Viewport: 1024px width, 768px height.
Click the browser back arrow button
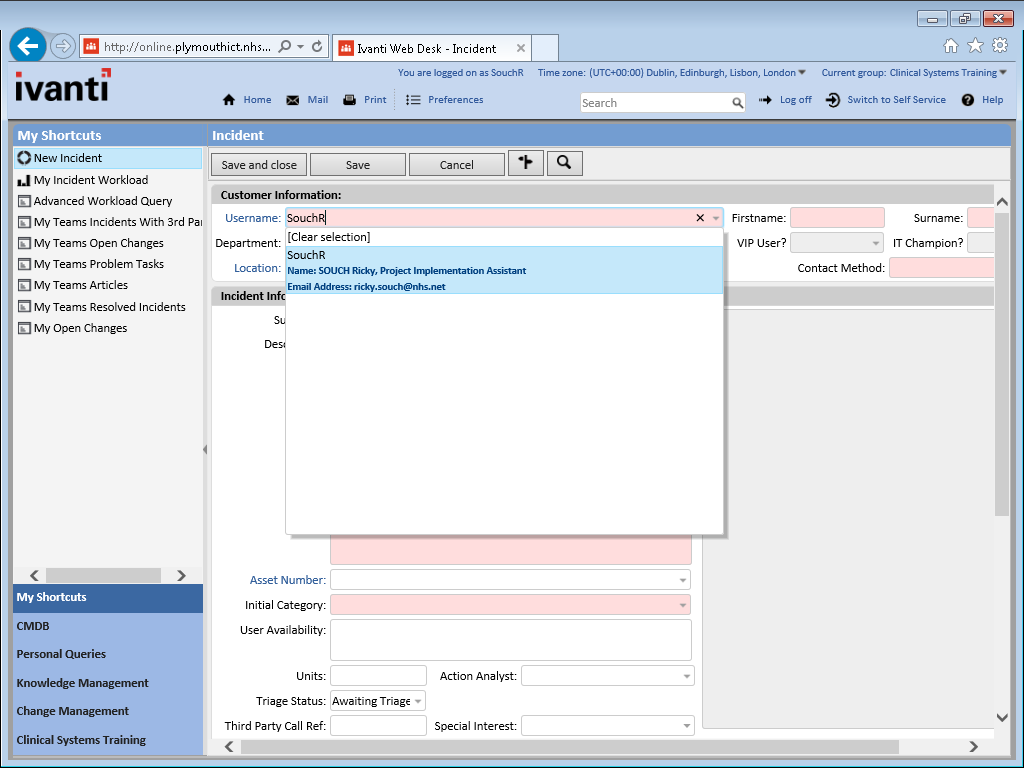(28, 46)
